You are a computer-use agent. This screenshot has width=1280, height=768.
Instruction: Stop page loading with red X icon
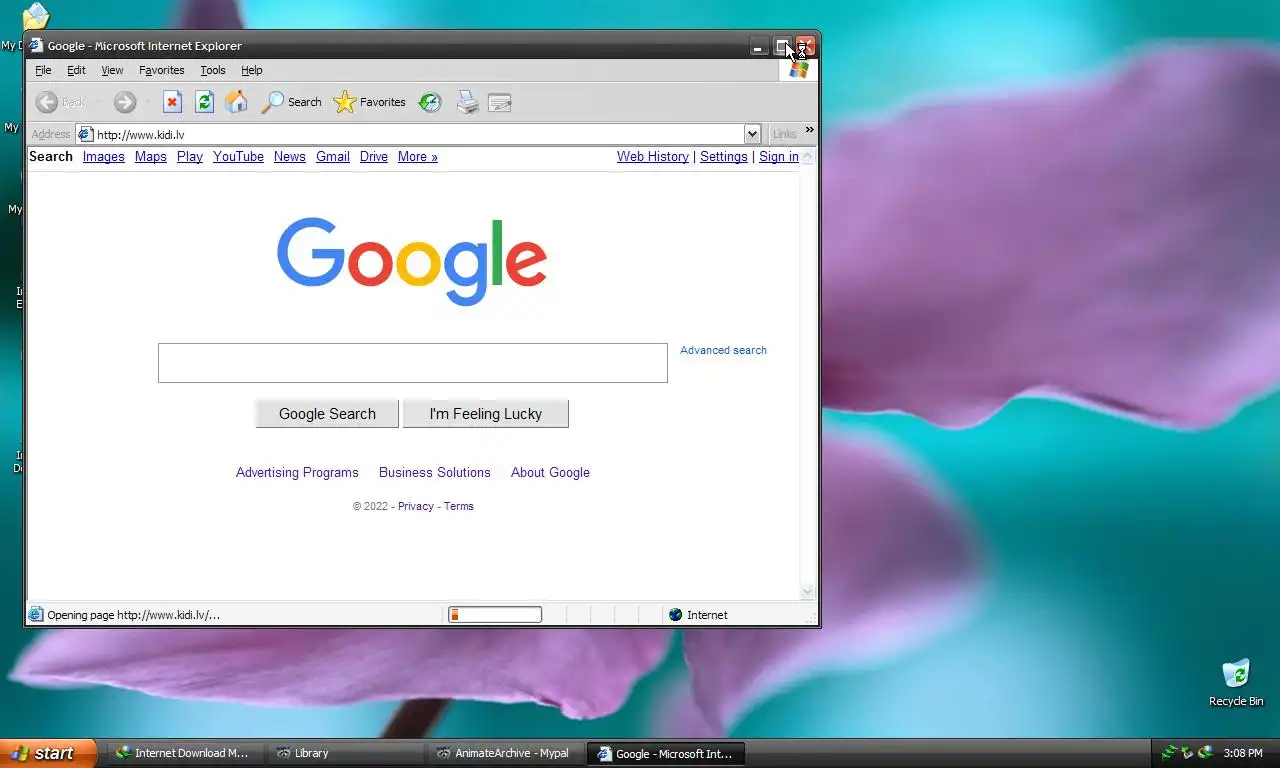tap(172, 102)
